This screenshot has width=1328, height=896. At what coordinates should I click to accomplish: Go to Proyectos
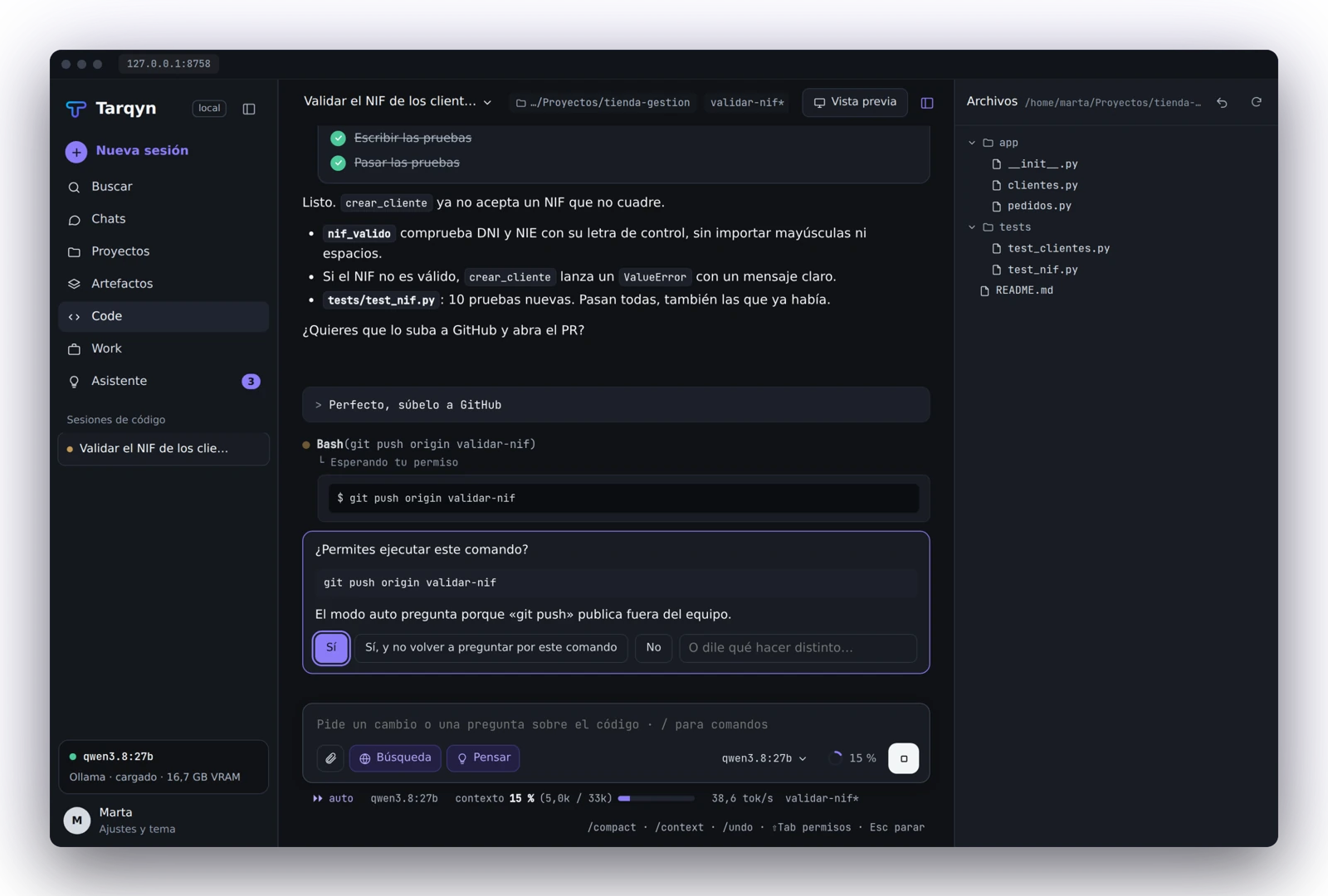(x=164, y=251)
